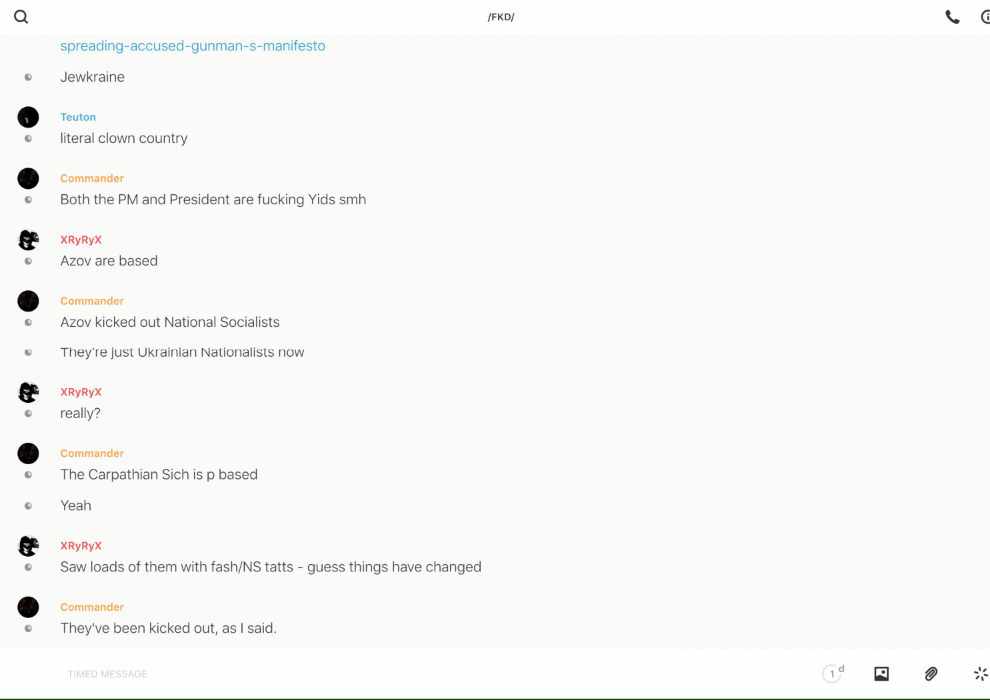990x700 pixels.
Task: Click Teuton's profile avatar
Action: click(x=28, y=117)
